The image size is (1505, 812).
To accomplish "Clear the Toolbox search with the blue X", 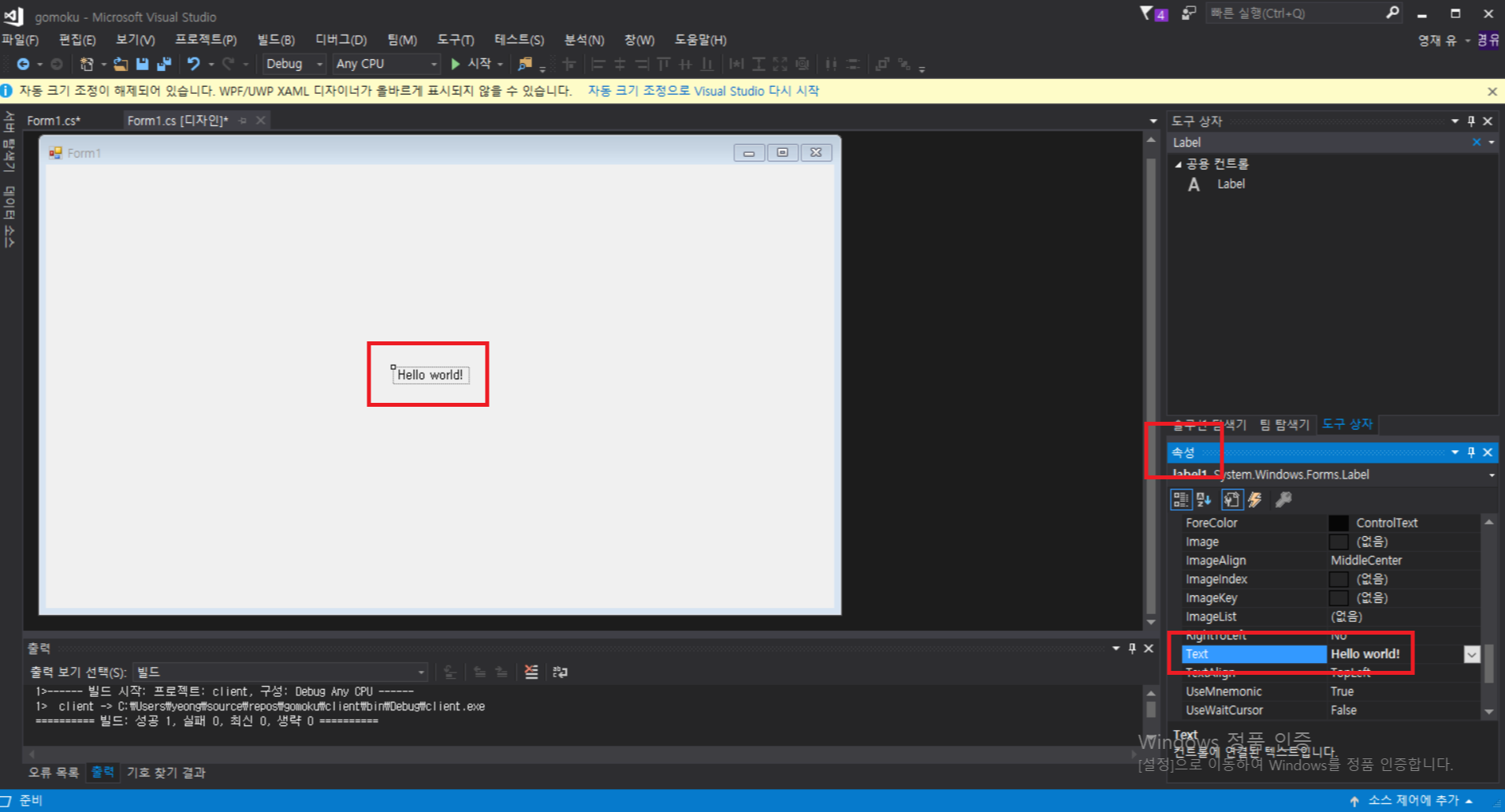I will click(1477, 142).
